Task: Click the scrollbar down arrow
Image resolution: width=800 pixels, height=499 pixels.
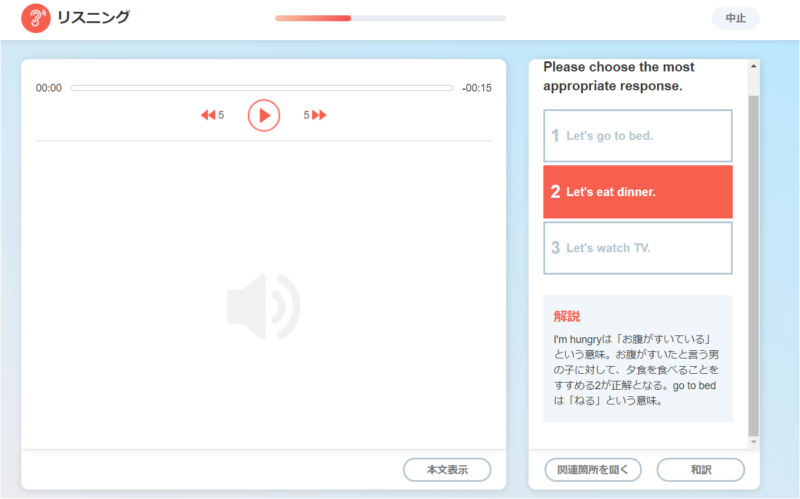Action: click(x=754, y=442)
